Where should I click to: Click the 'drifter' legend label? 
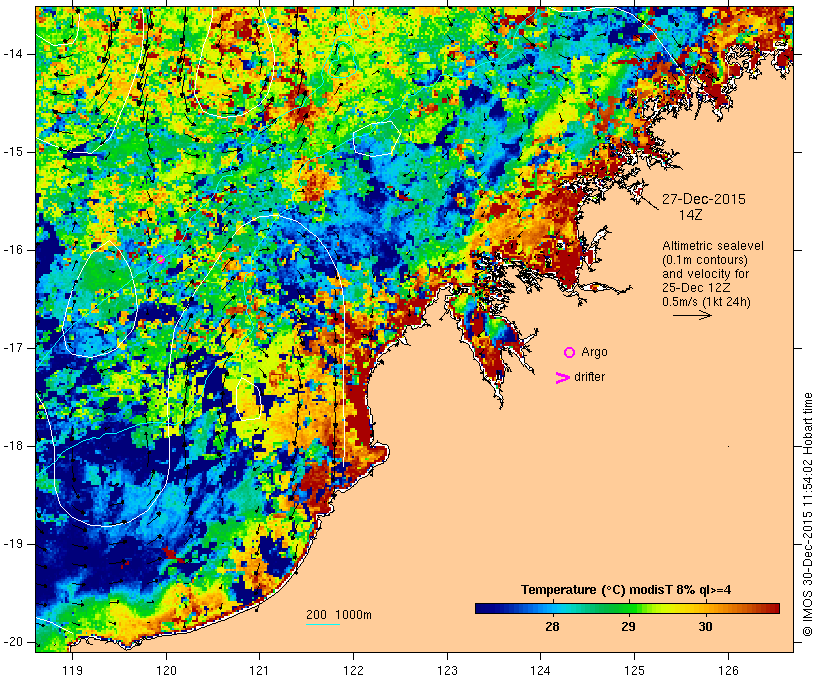pos(589,377)
